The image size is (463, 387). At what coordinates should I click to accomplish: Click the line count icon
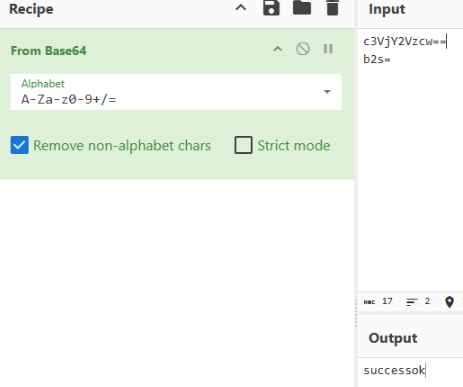point(412,302)
